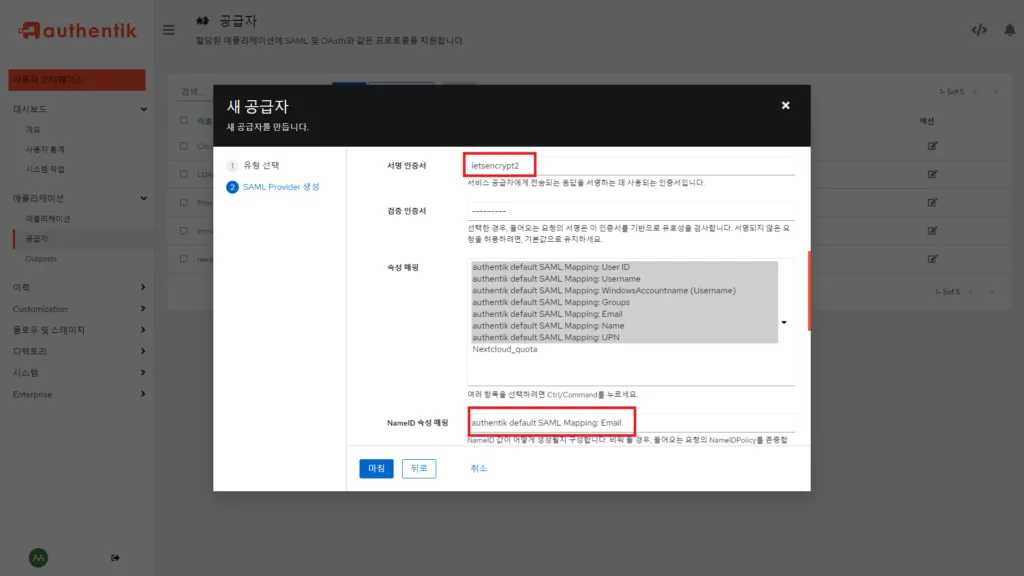Open the notifications bell icon

pos(1008,31)
